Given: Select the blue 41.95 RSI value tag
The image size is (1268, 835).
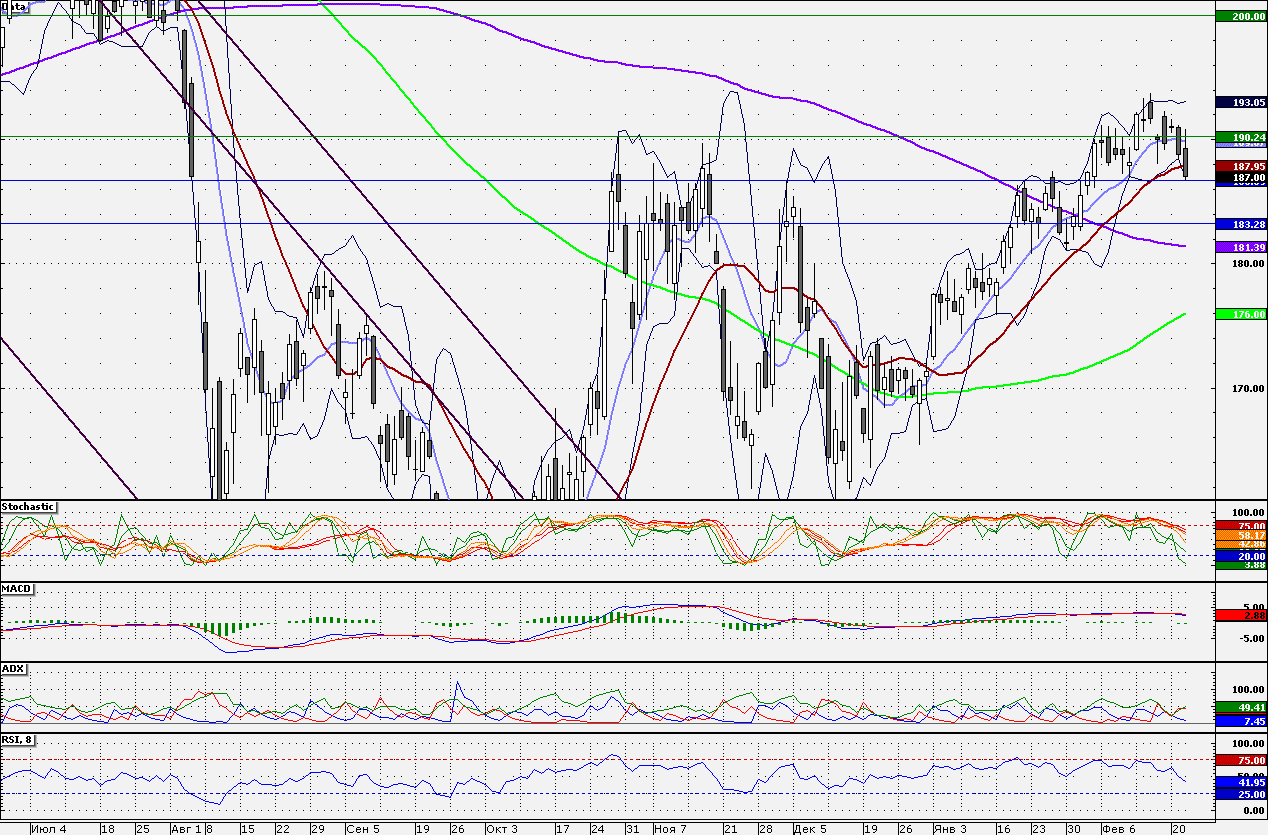Looking at the screenshot, I should point(1240,782).
